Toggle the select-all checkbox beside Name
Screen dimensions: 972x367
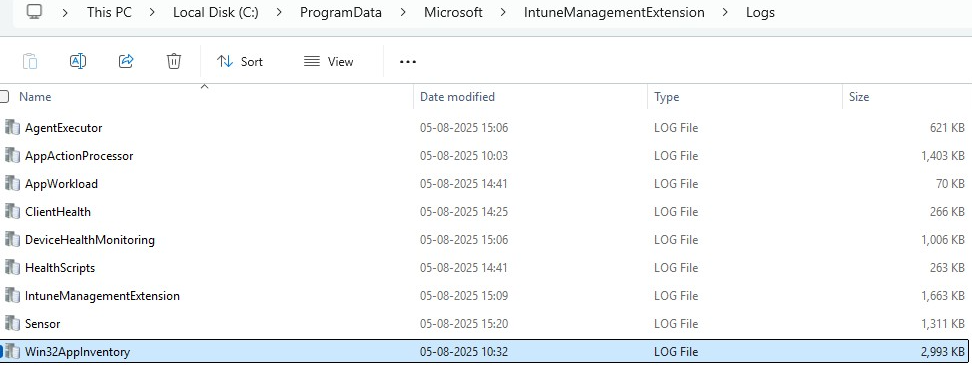pos(4,97)
